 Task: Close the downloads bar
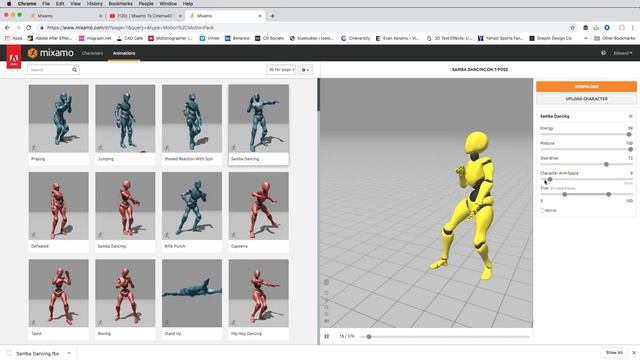pyautogui.click(x=633, y=353)
